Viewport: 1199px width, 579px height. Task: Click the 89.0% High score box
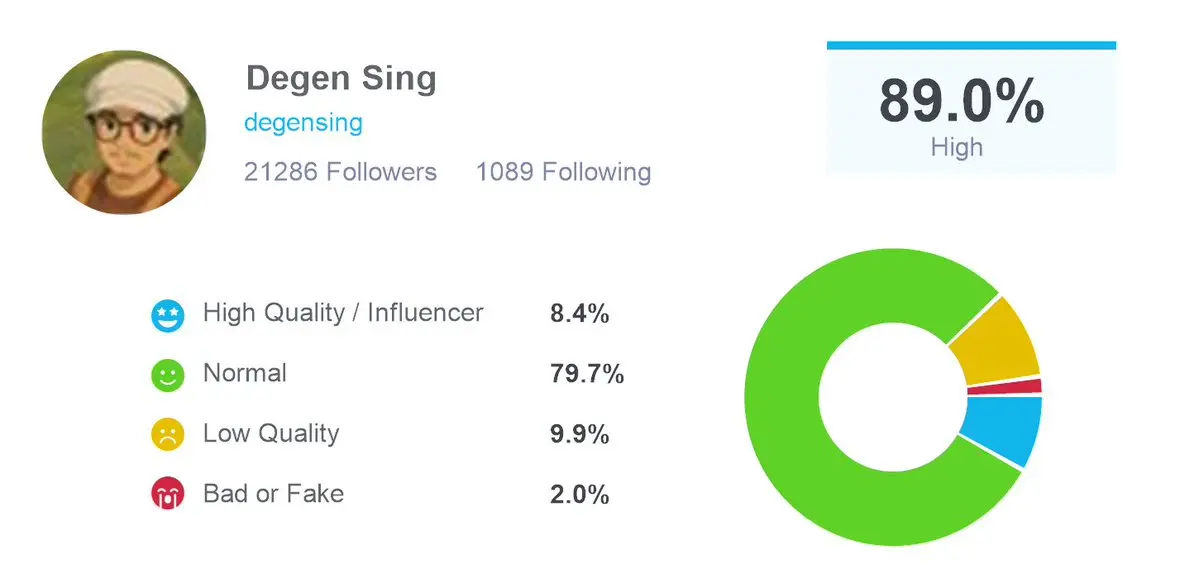pyautogui.click(x=970, y=112)
